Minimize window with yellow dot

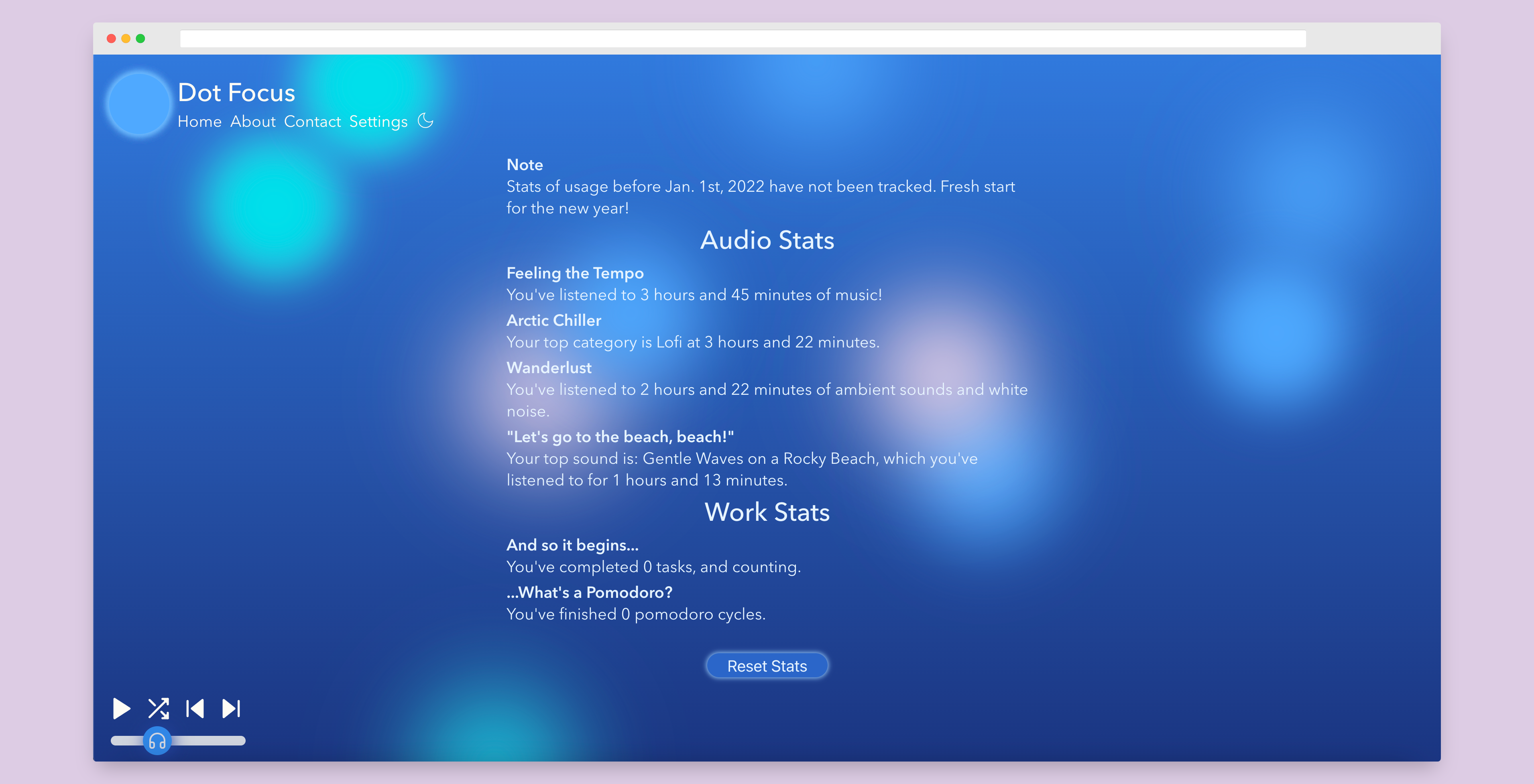point(126,39)
